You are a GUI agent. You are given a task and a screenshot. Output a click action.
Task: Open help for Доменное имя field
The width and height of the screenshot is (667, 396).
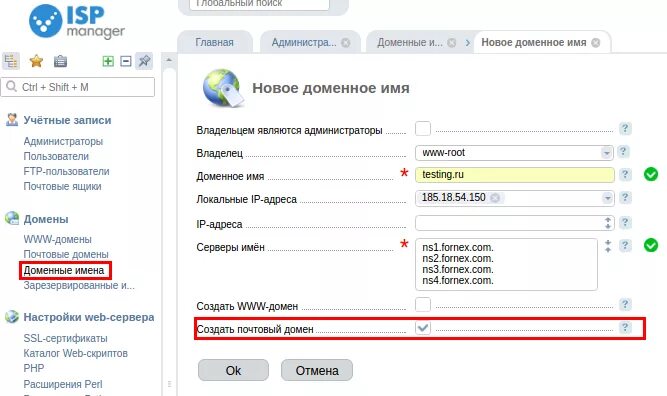(x=625, y=174)
